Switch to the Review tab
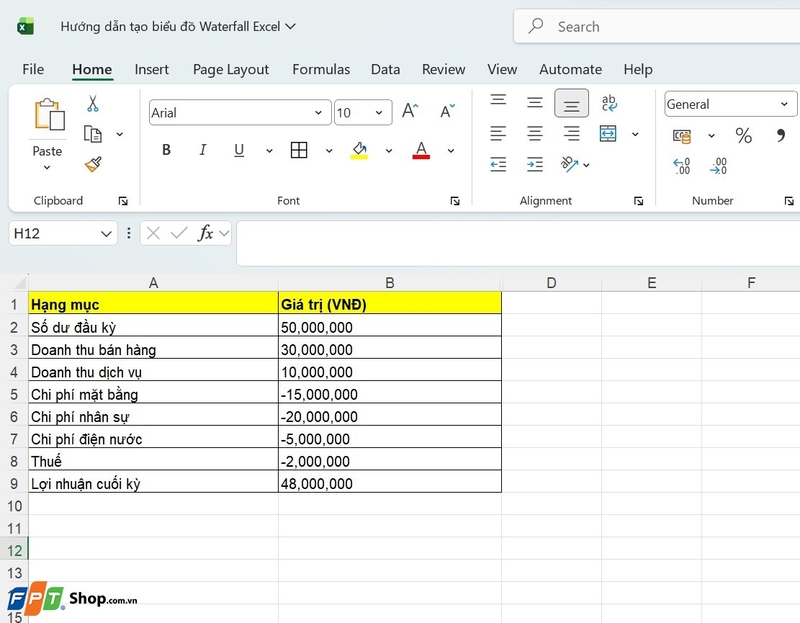Viewport: 800px width, 623px height. (x=443, y=69)
